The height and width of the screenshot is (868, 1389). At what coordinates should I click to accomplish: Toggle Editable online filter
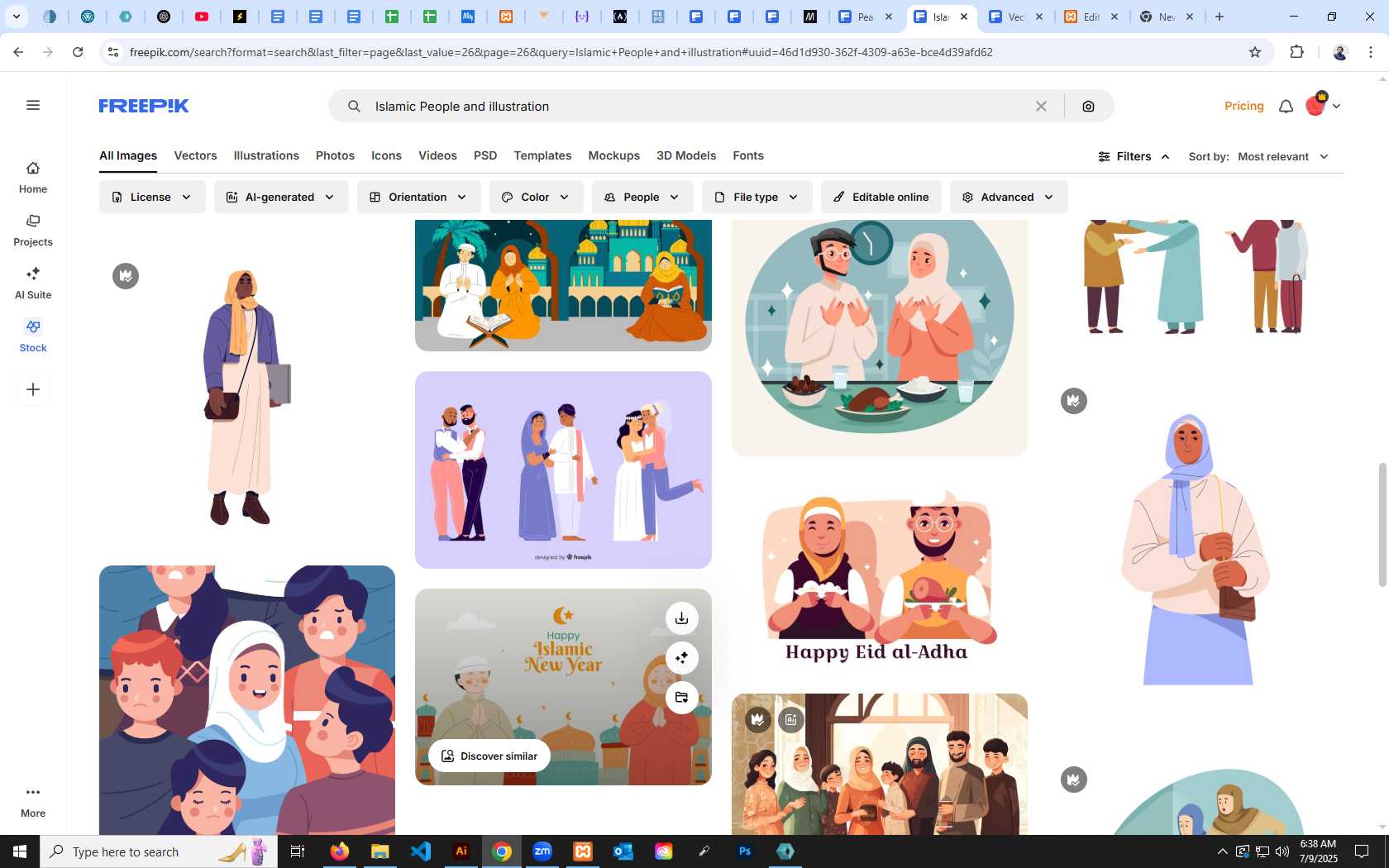(881, 197)
